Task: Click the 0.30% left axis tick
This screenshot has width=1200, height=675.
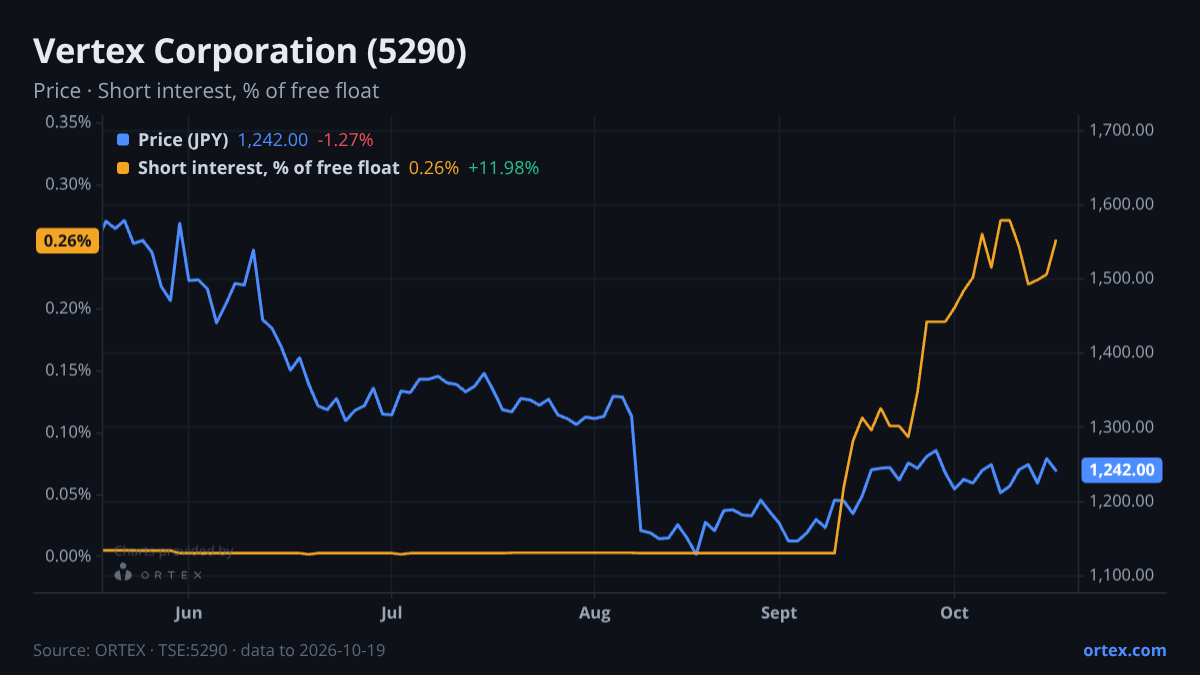Action: point(68,184)
